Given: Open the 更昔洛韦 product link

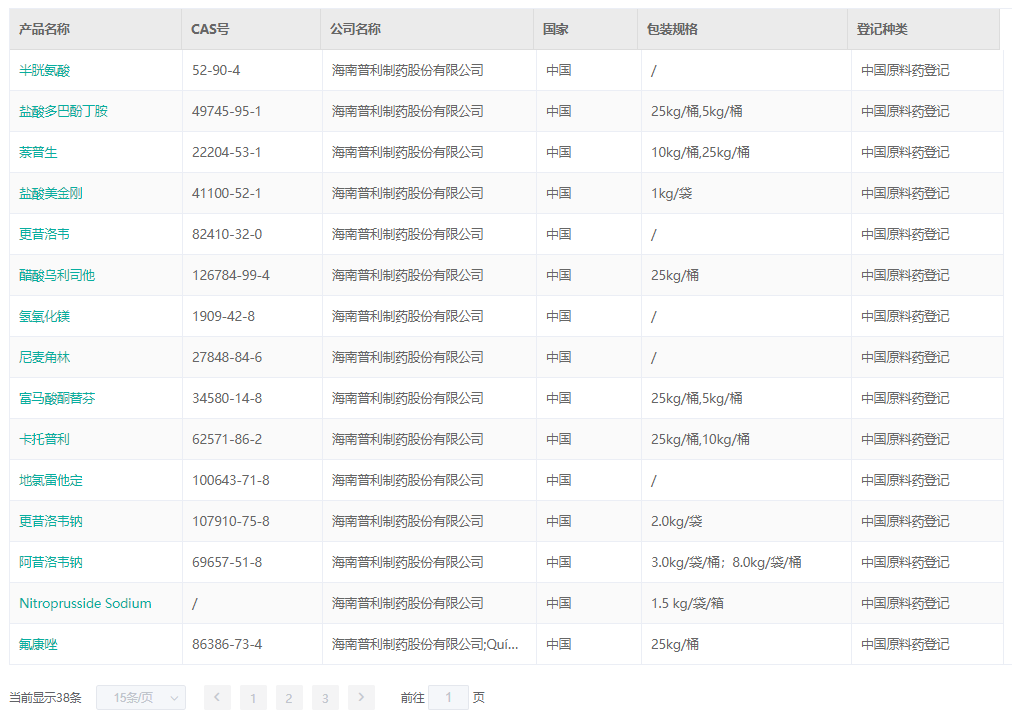Looking at the screenshot, I should coord(44,234).
